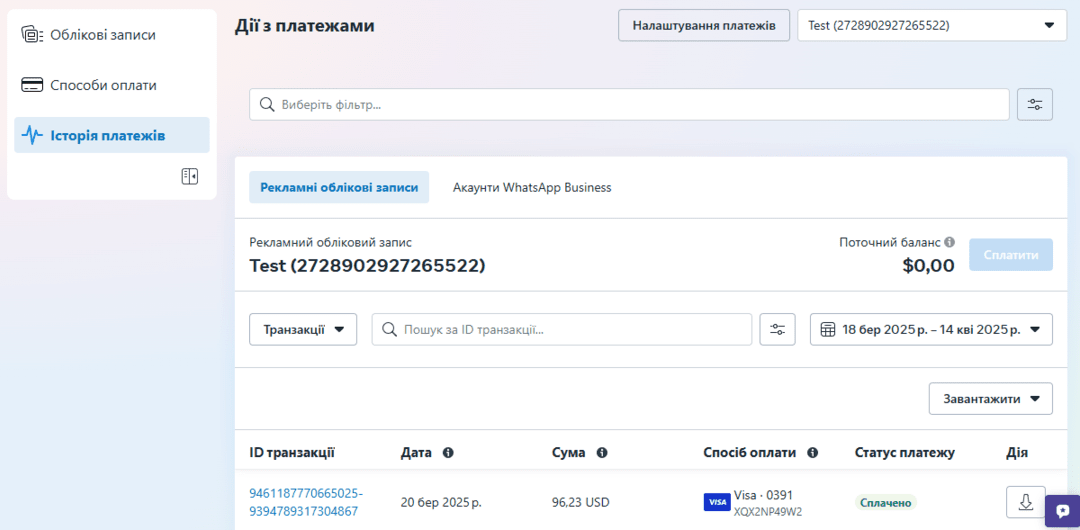The width and height of the screenshot is (1080, 530).
Task: Click calendar icon in date range selector
Action: click(829, 329)
